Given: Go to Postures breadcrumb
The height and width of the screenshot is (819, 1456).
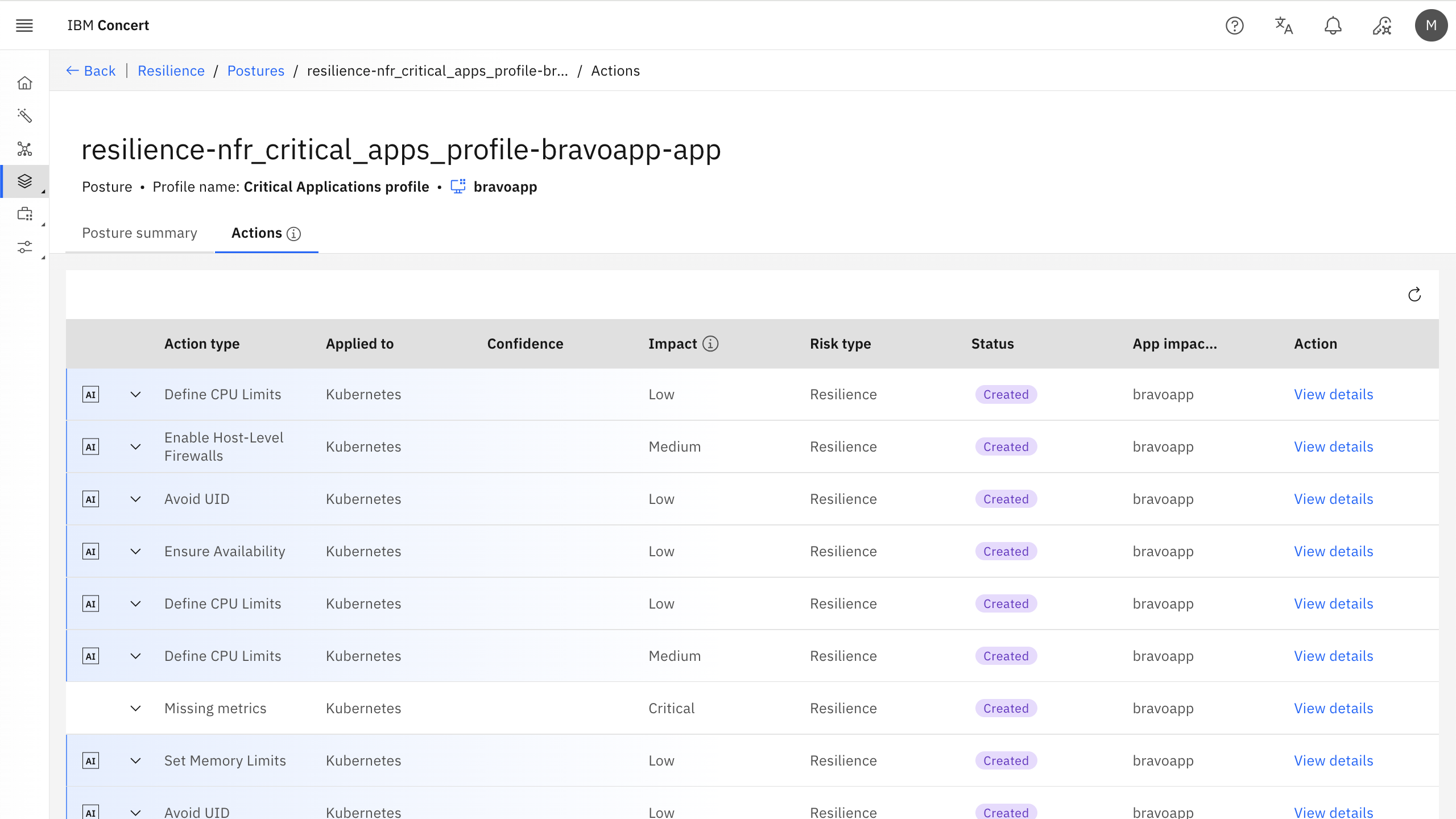Looking at the screenshot, I should pyautogui.click(x=256, y=71).
